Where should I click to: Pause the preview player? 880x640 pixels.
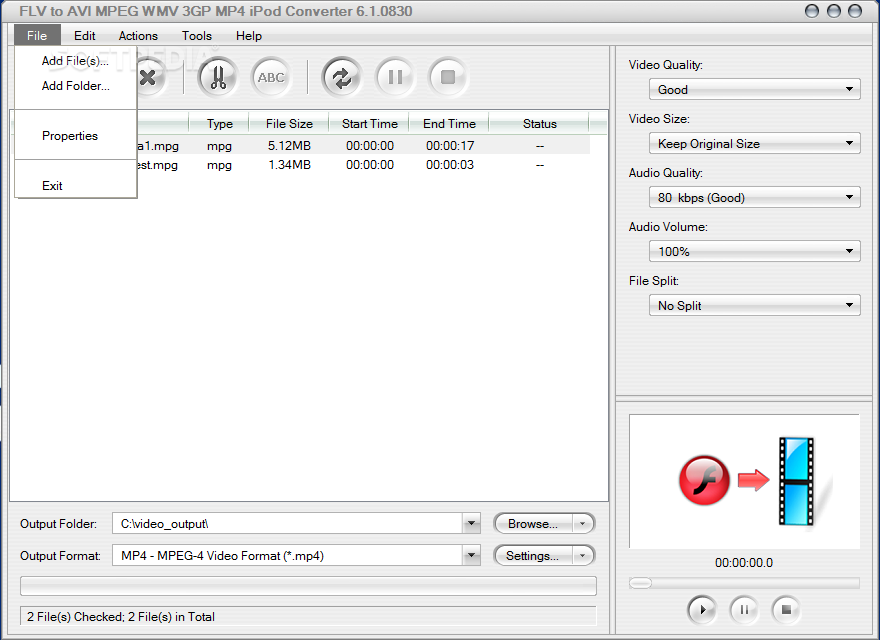point(744,610)
